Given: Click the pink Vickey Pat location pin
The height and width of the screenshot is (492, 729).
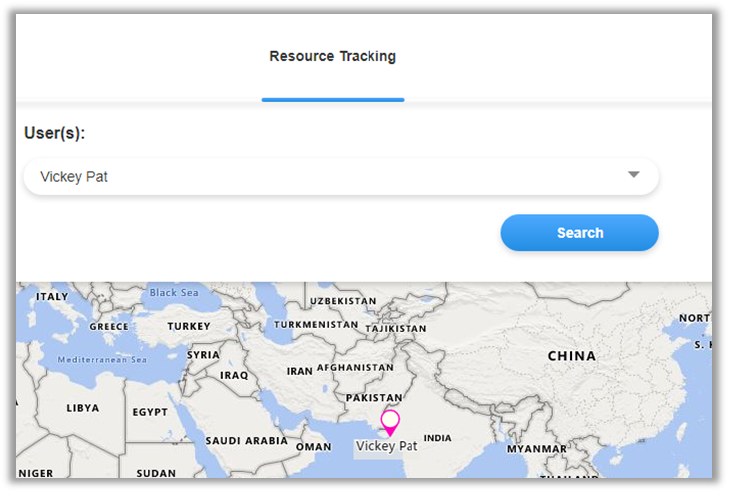Looking at the screenshot, I should [390, 420].
